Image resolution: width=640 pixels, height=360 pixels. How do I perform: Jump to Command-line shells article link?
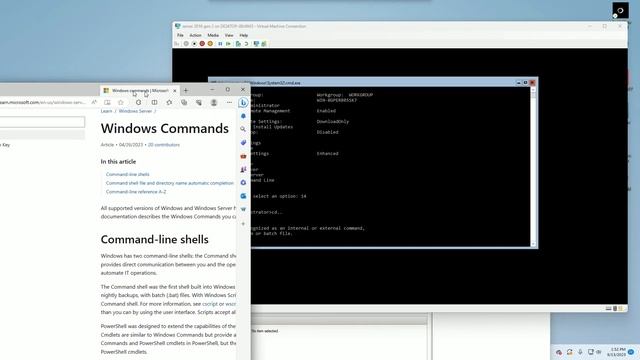(x=128, y=174)
